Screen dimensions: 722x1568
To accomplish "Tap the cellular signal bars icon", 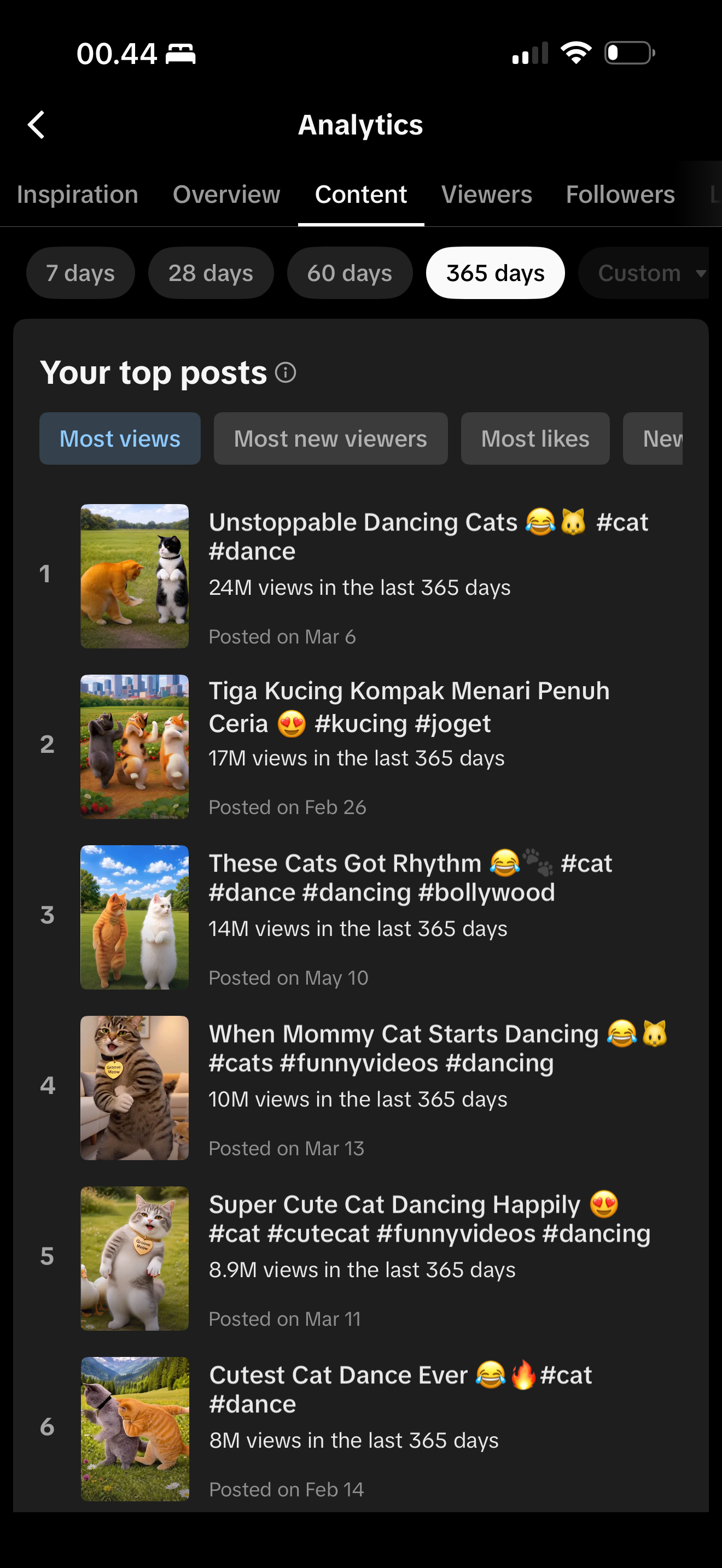I will click(530, 54).
